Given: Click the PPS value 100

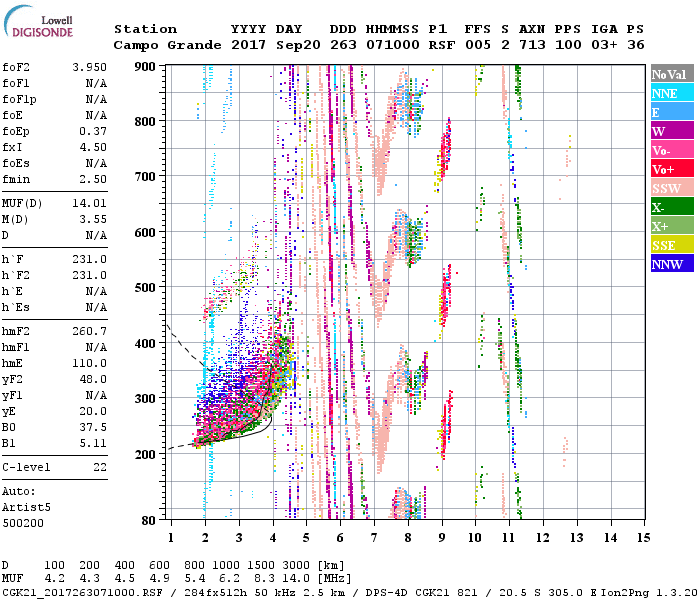Looking at the screenshot, I should pos(568,45).
